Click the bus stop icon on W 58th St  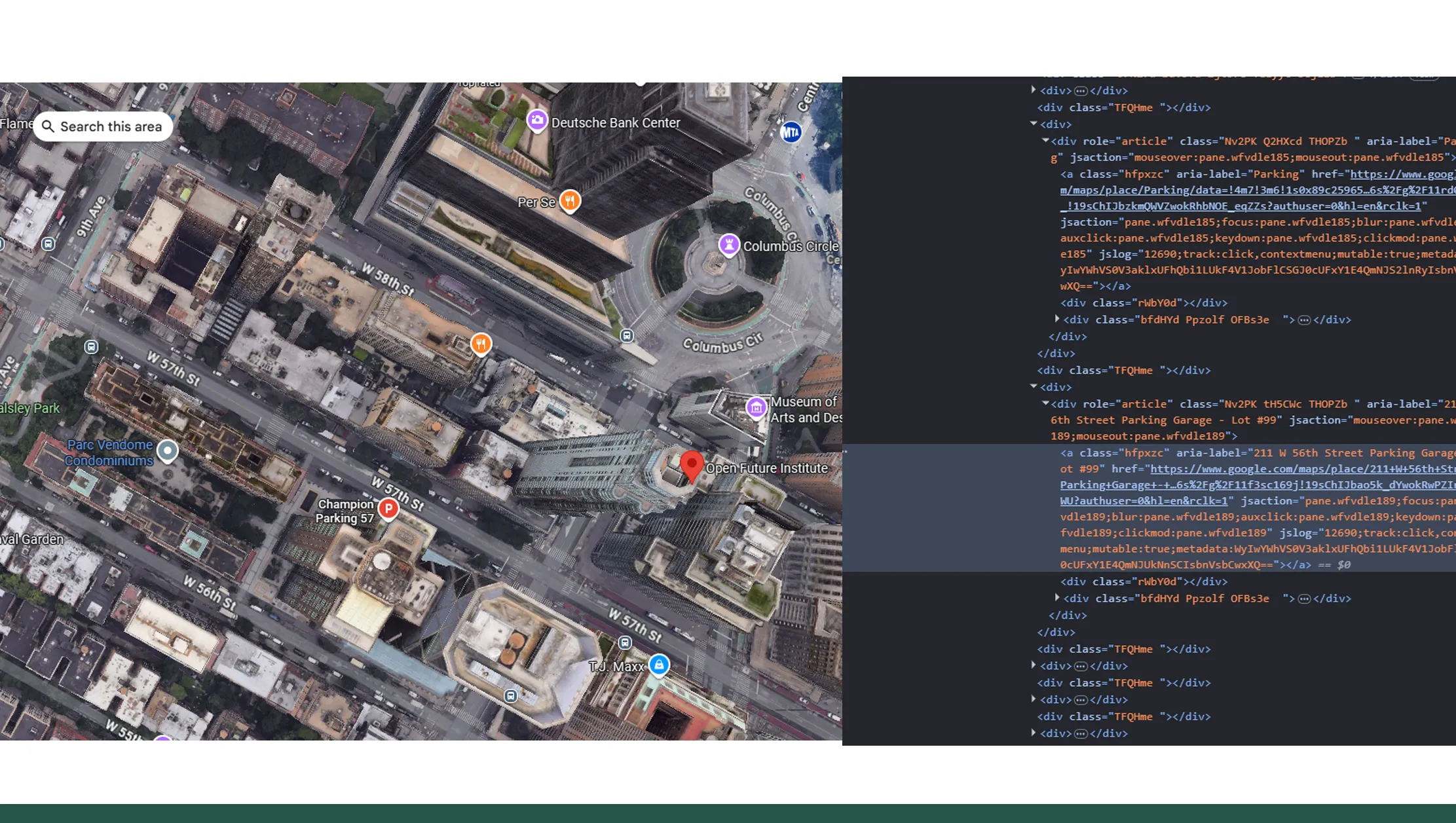point(627,336)
